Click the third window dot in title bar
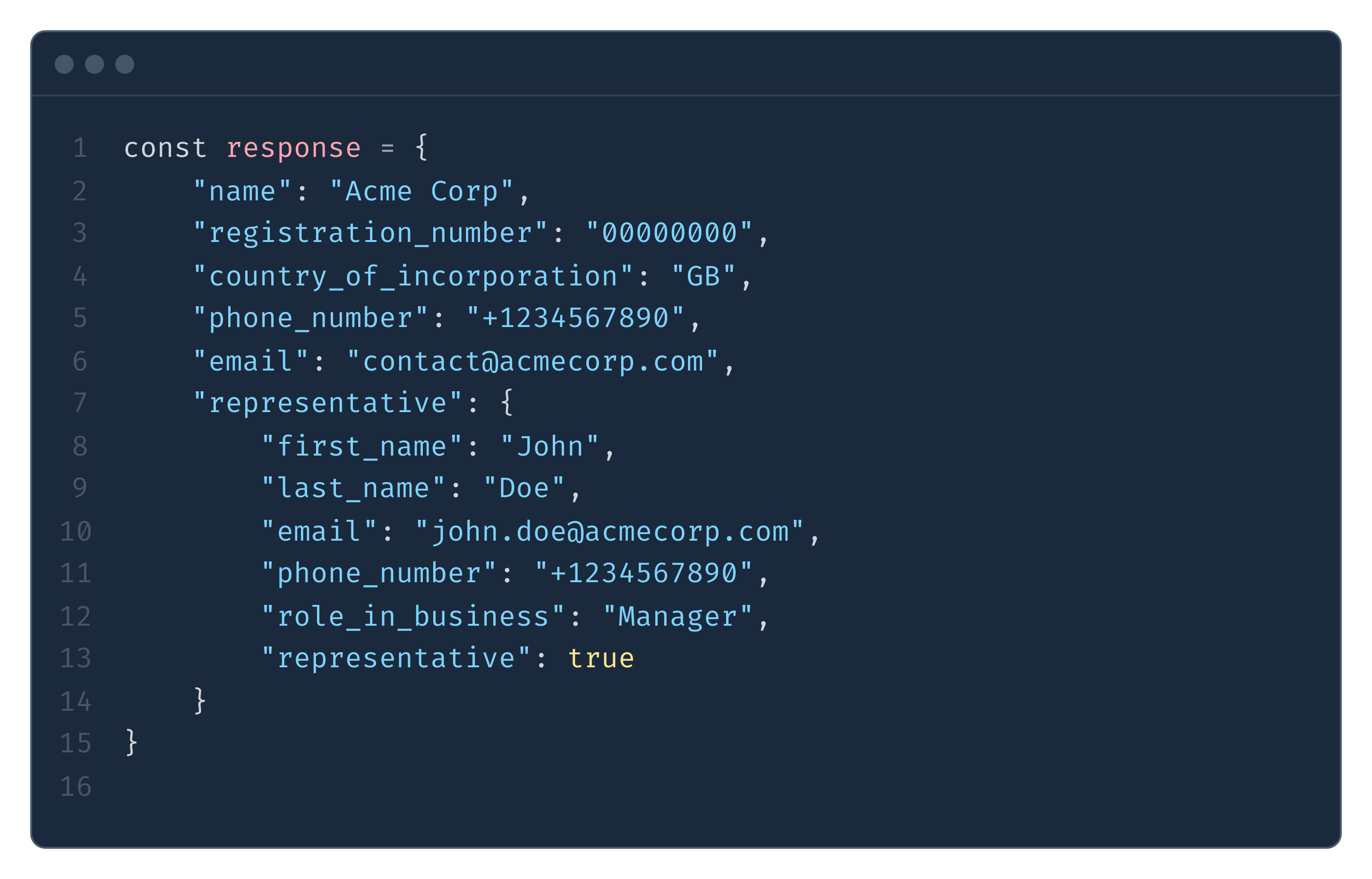 [x=125, y=64]
